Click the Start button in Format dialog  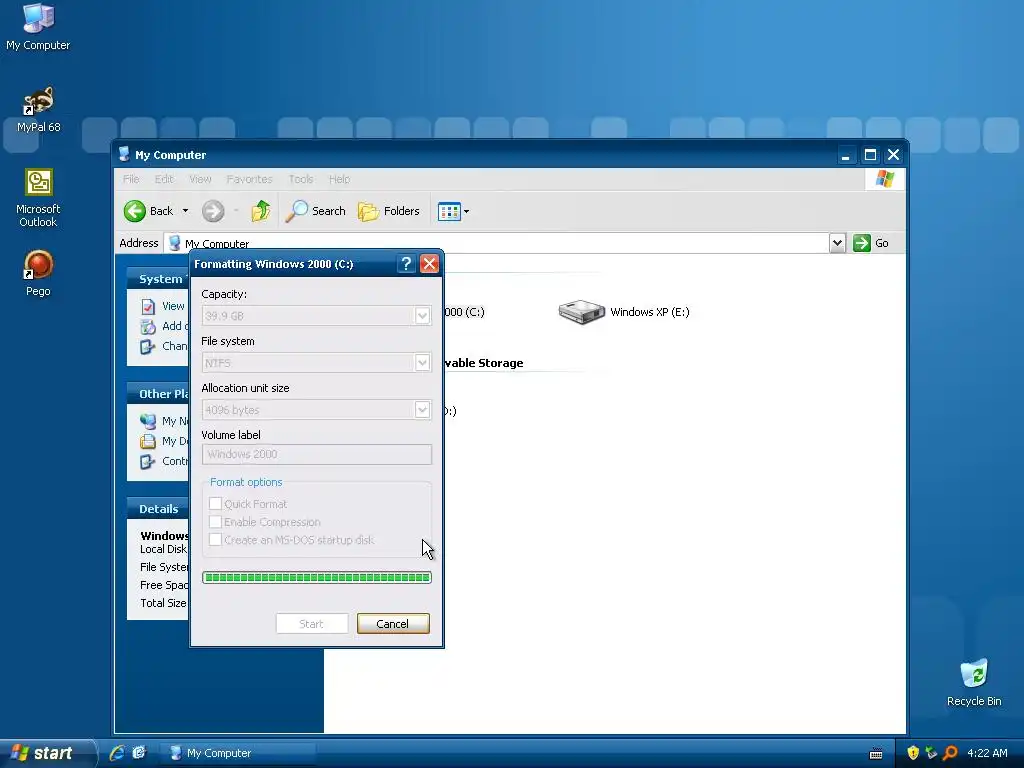[x=312, y=624]
